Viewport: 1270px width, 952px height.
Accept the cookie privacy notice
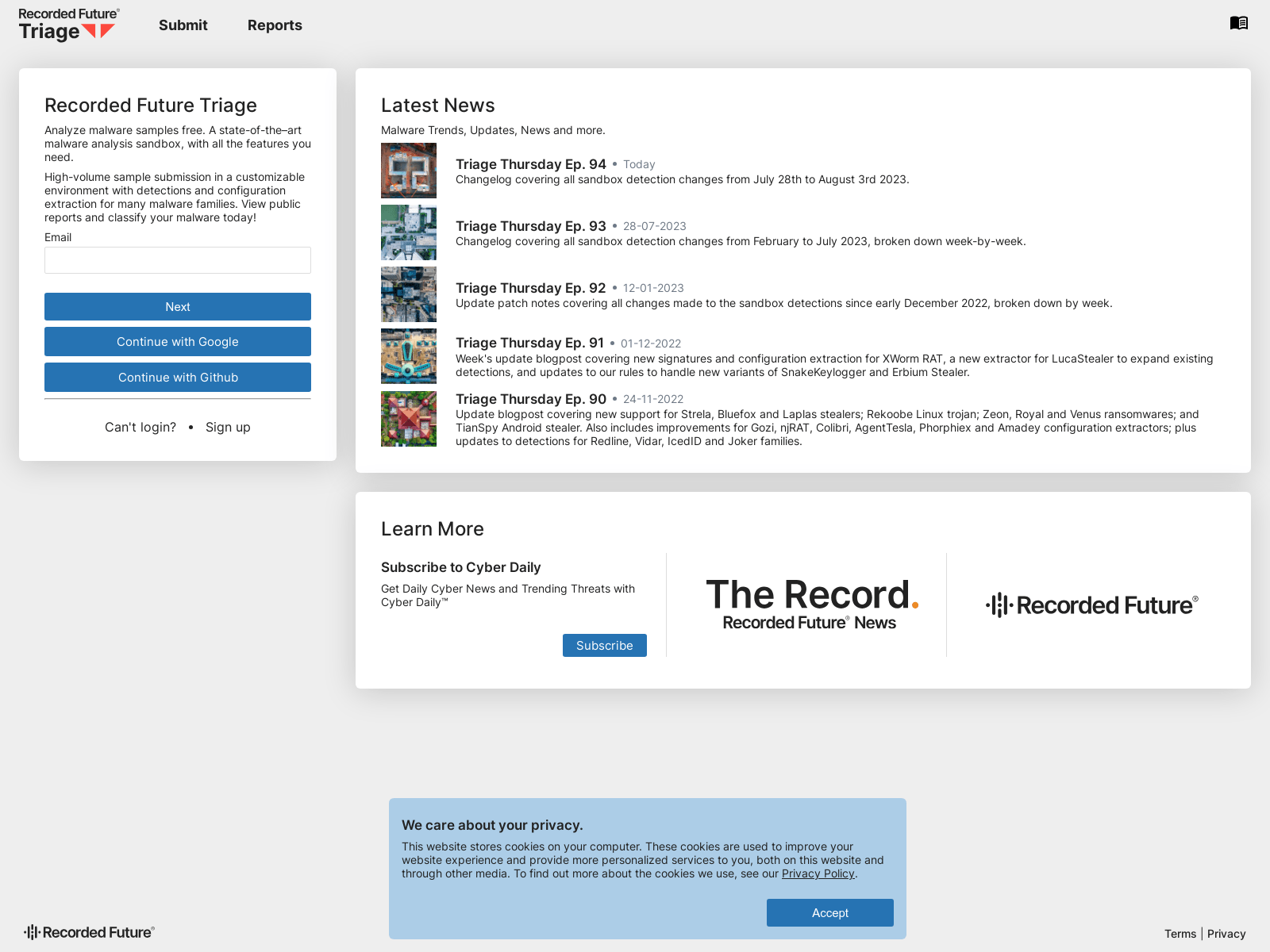coord(830,913)
